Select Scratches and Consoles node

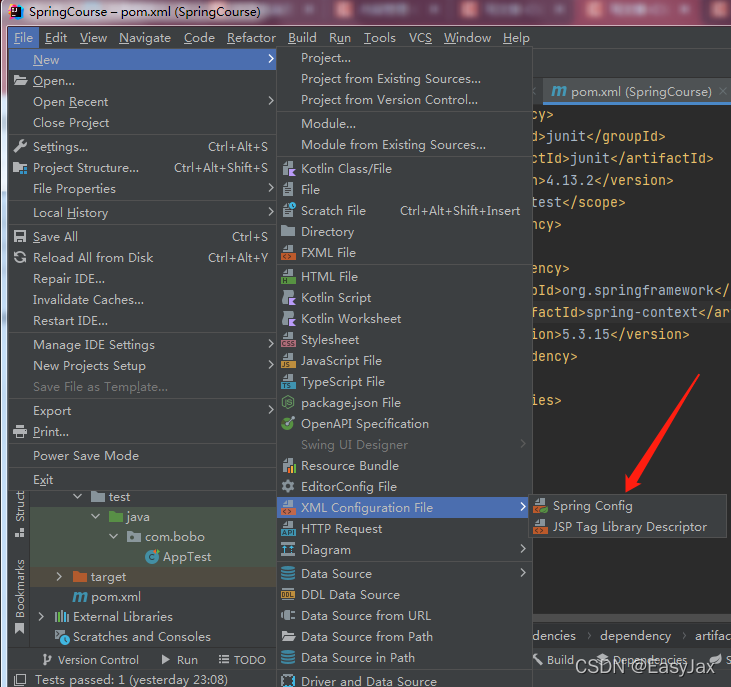133,637
